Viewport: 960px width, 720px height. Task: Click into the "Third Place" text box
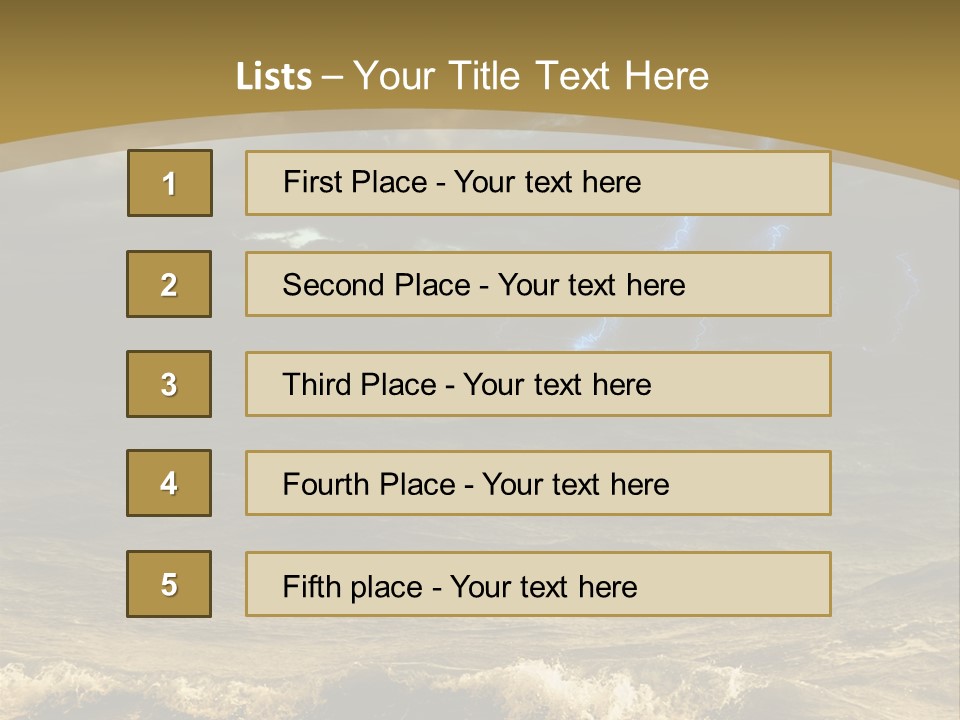pos(538,384)
